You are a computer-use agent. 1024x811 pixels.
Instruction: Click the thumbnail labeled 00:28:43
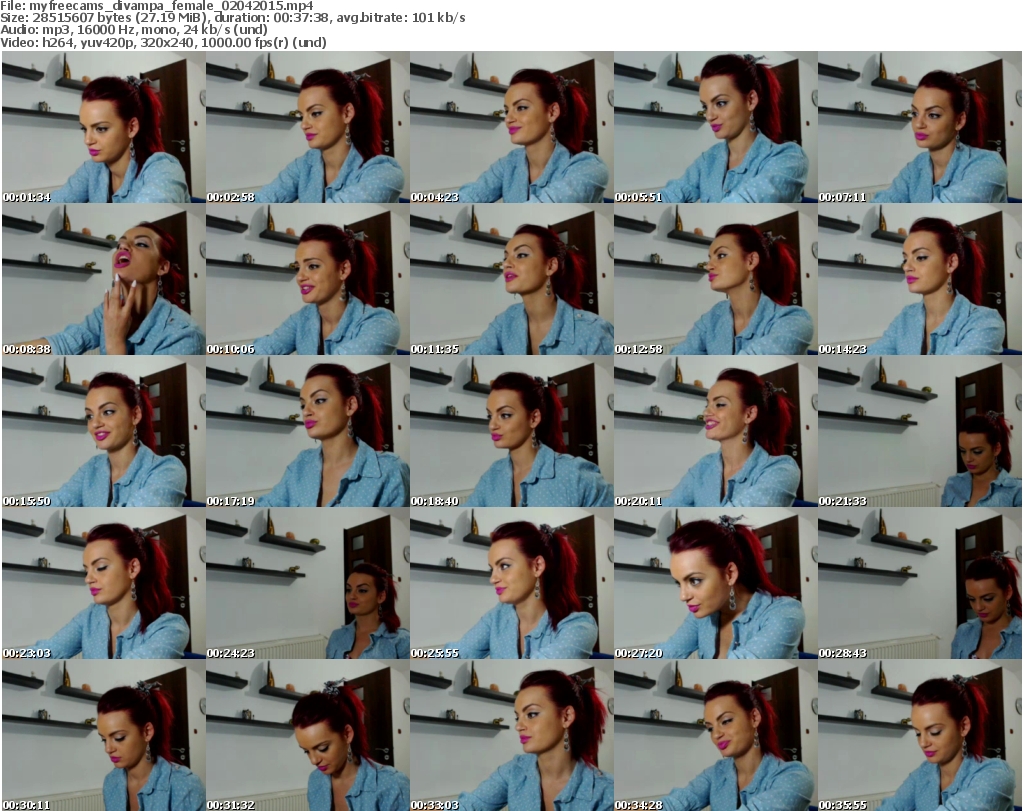coord(920,584)
